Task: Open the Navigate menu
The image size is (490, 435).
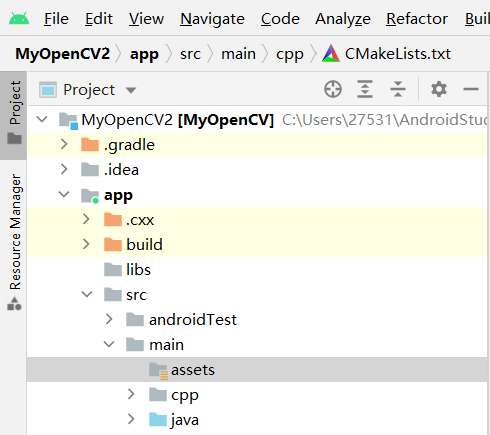Action: coord(212,19)
